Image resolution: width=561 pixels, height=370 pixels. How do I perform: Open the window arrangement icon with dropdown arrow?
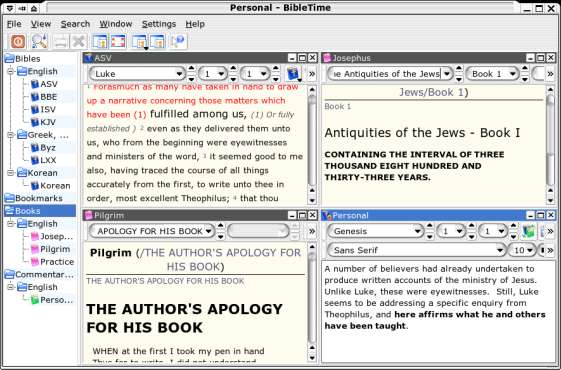(140, 42)
